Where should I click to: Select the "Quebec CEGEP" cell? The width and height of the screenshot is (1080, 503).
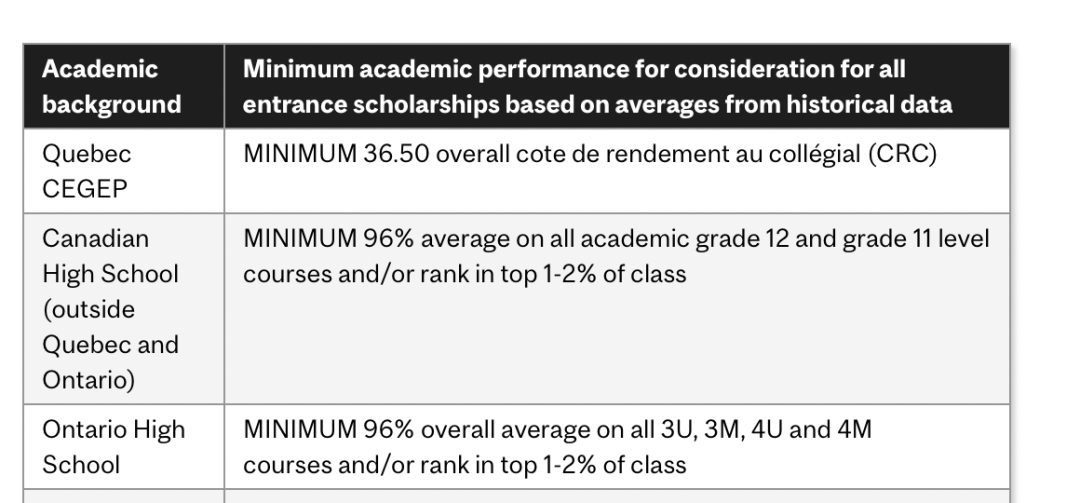pyautogui.click(x=124, y=171)
